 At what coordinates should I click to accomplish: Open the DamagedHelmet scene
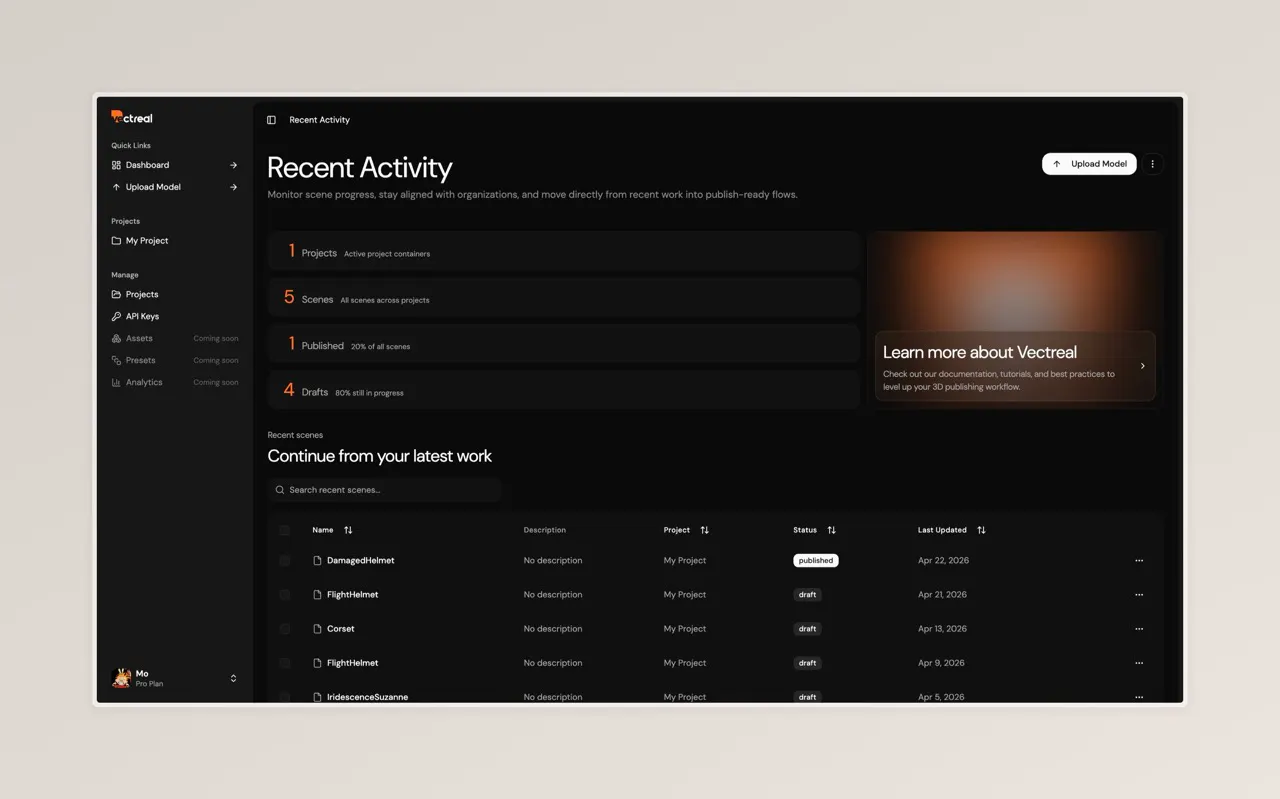coord(360,561)
